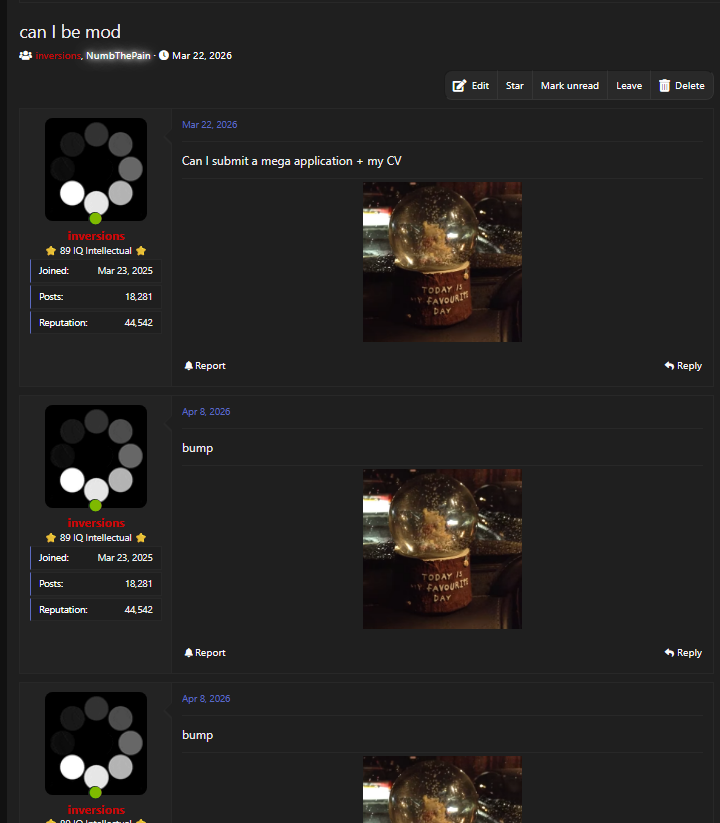Star this conversation

click(514, 86)
